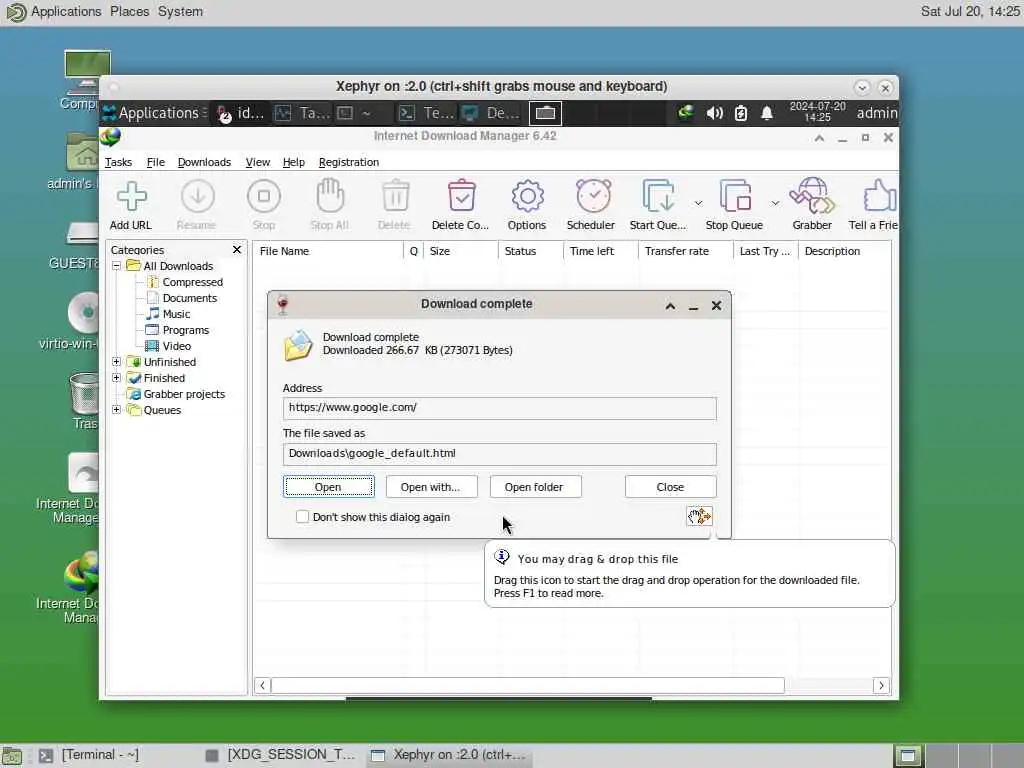Click the Stop toolbar icon
Image resolution: width=1024 pixels, height=768 pixels.
pos(264,196)
